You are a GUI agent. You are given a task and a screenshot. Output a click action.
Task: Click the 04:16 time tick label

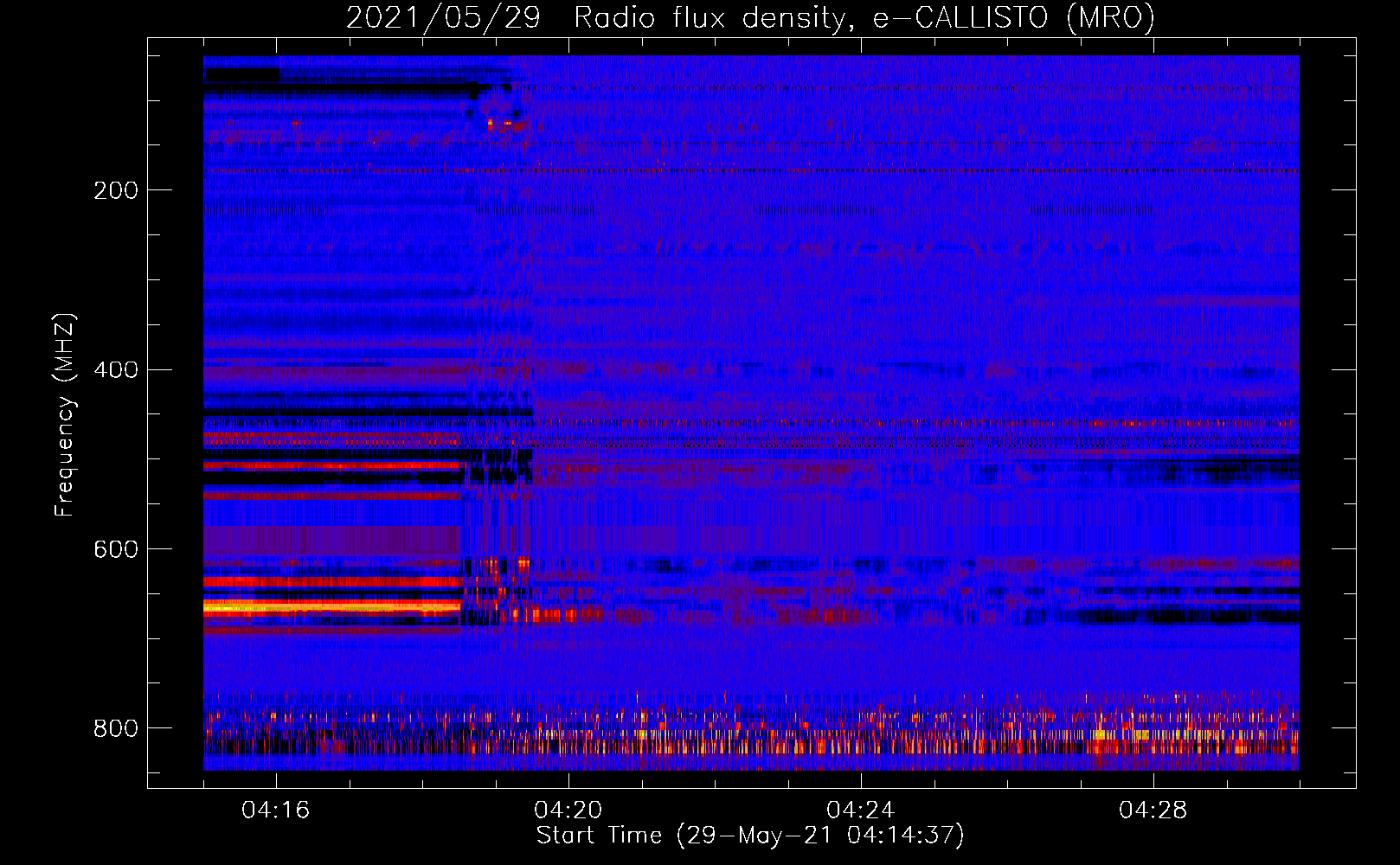point(276,811)
